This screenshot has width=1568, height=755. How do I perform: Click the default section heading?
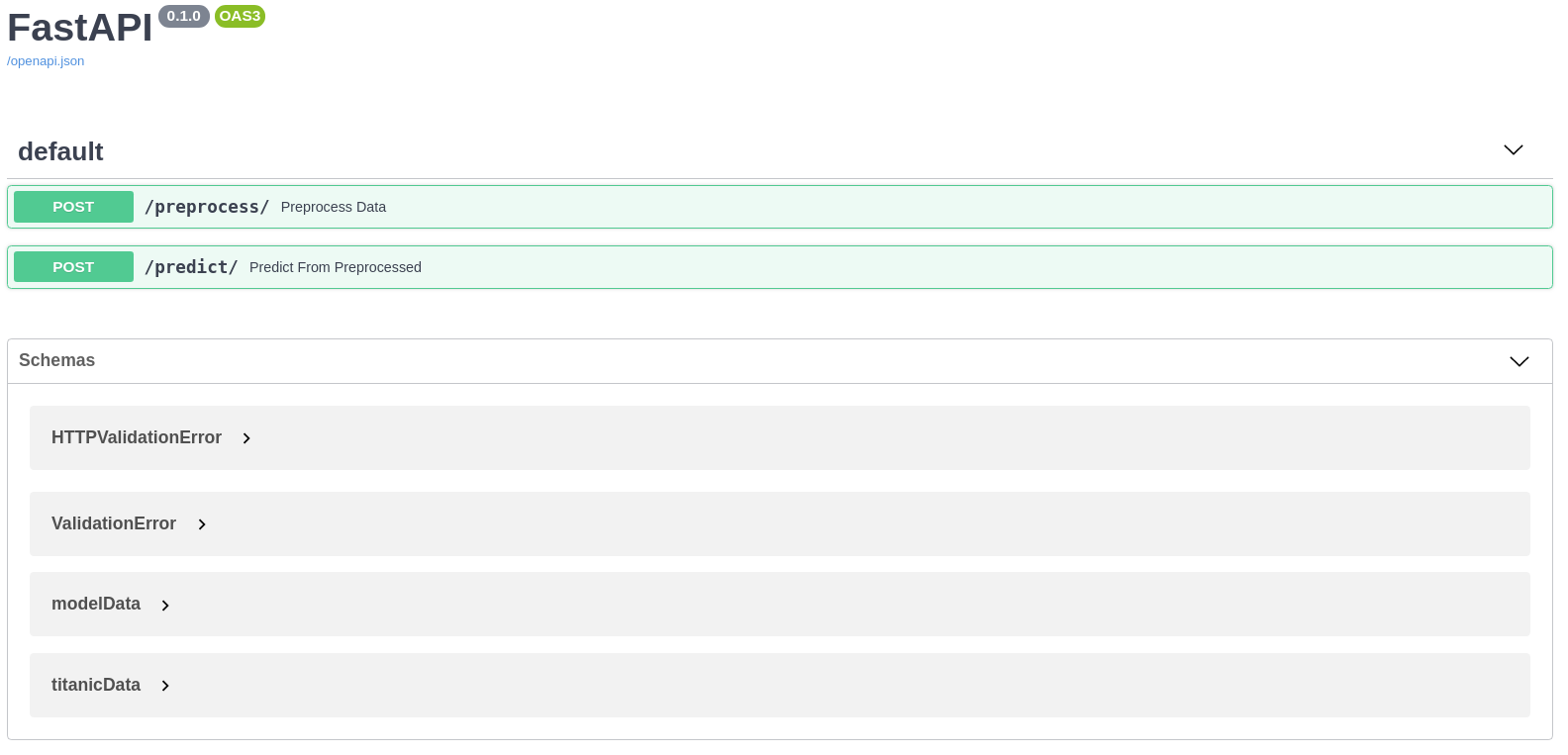(60, 151)
